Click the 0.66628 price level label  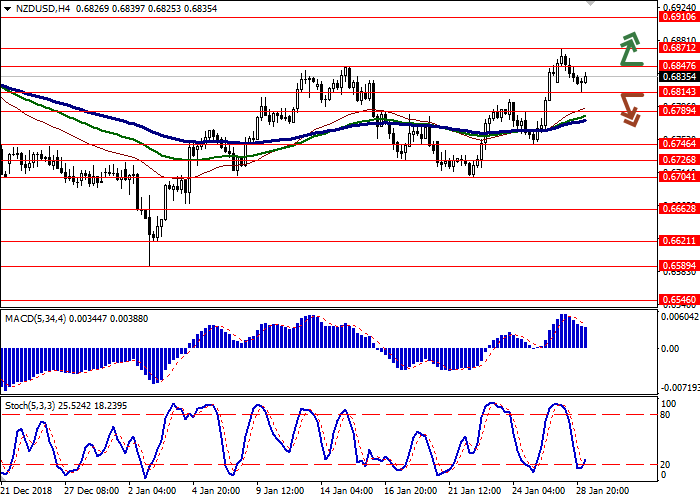(678, 209)
